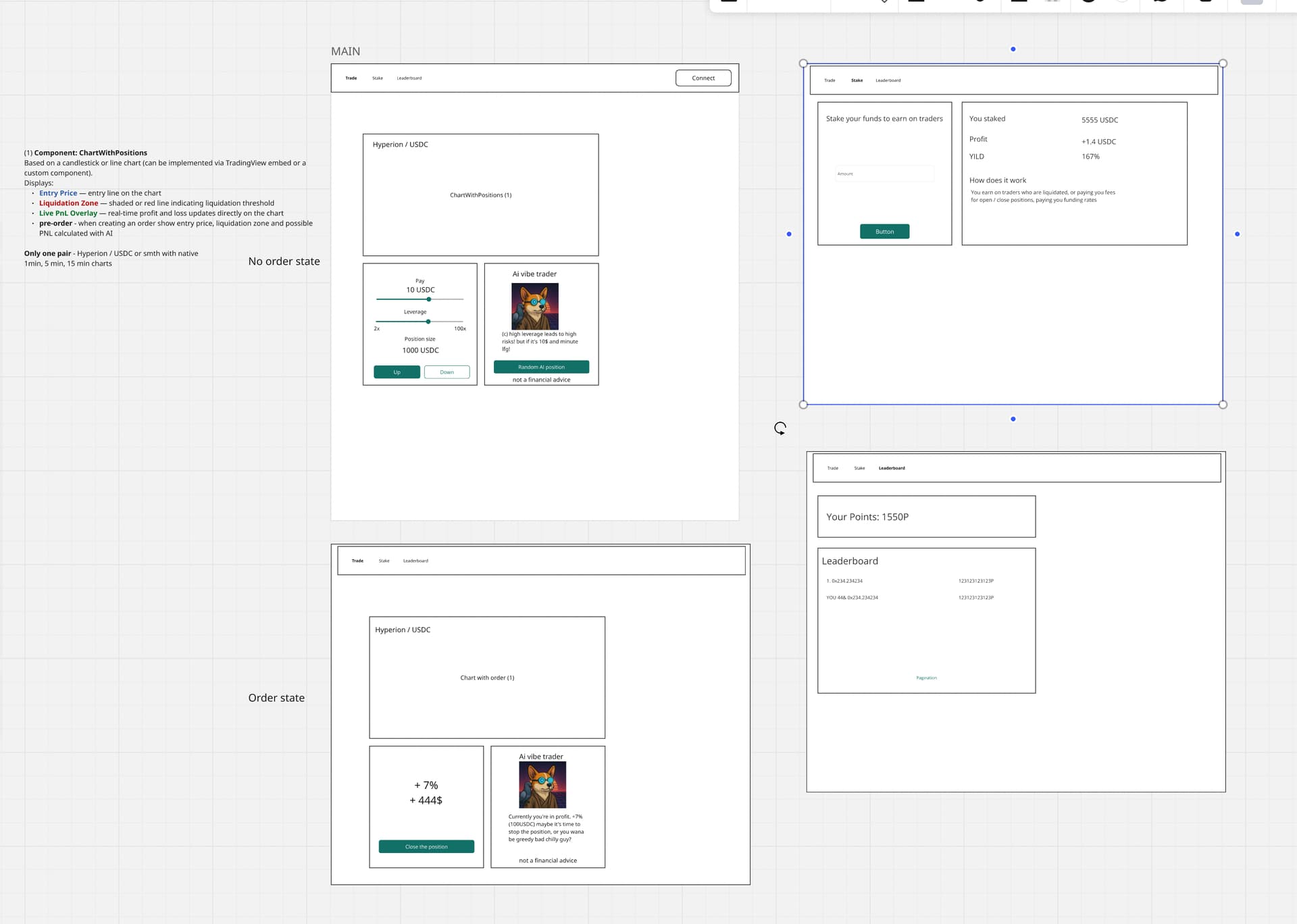Screen dimensions: 1297x924
Task: Click the '167%' yield value
Action: pos(1091,157)
